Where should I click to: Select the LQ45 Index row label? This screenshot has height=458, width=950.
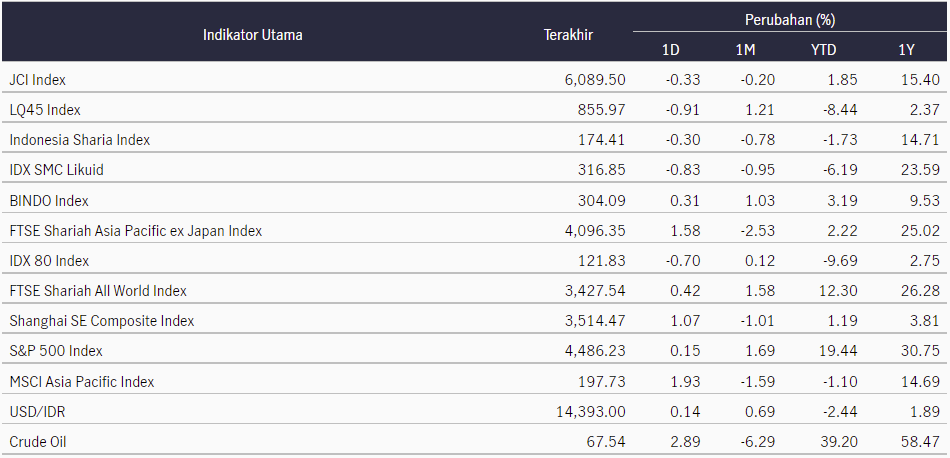45,109
